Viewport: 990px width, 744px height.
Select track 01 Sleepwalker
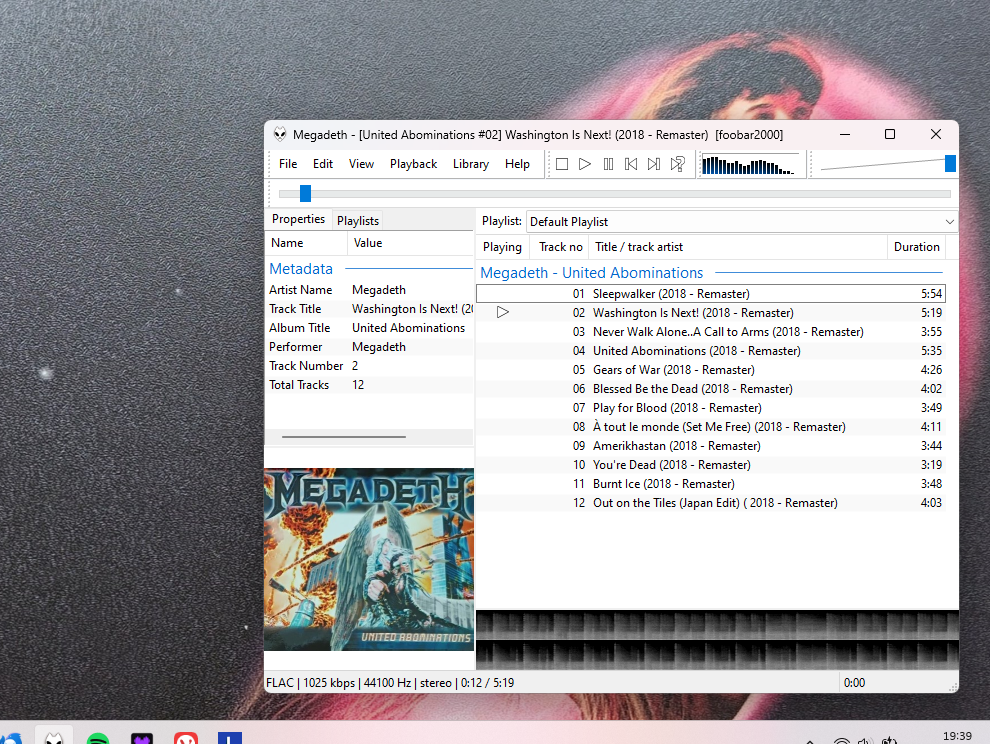pyautogui.click(x=711, y=294)
